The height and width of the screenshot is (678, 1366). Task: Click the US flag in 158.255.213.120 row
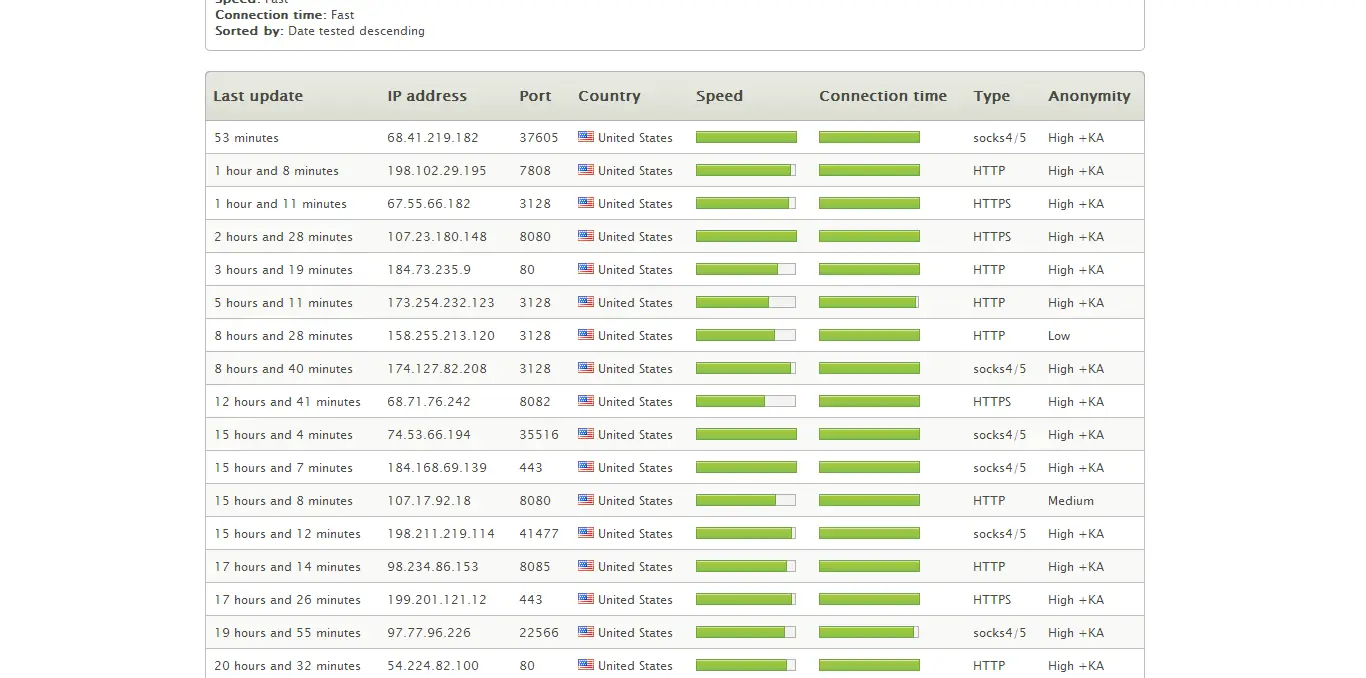tap(586, 335)
